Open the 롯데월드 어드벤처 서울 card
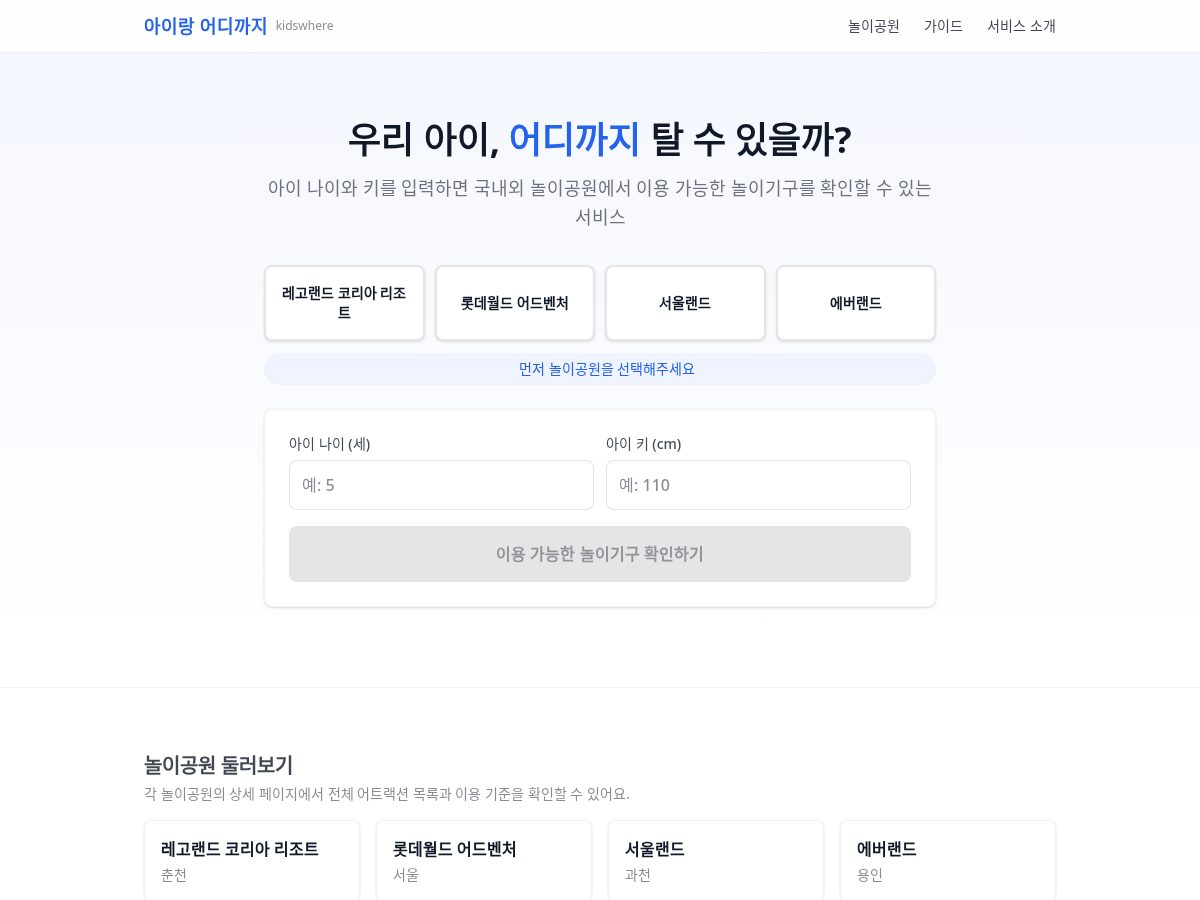 click(x=484, y=860)
